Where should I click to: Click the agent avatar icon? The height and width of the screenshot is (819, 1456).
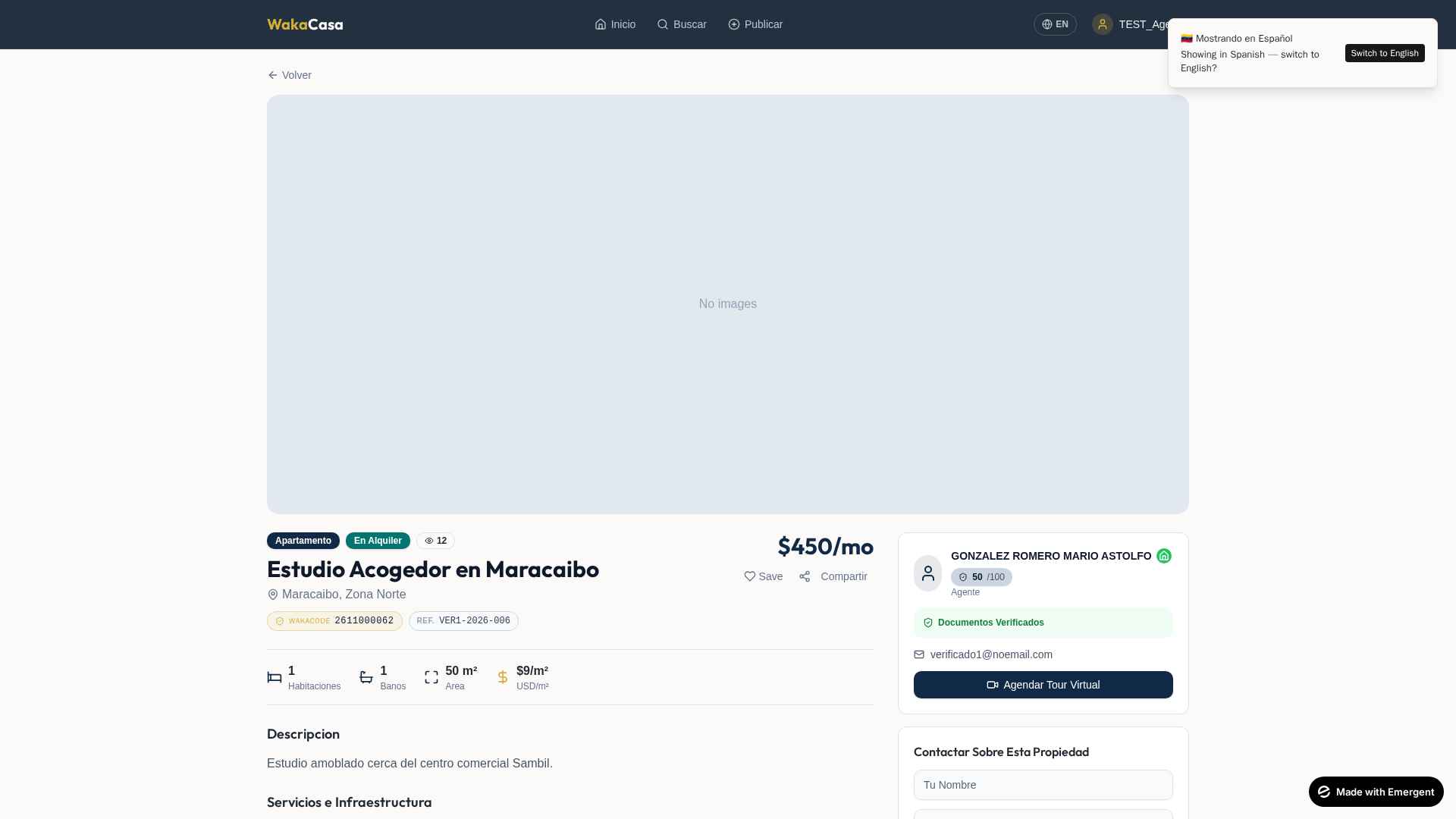pos(928,573)
